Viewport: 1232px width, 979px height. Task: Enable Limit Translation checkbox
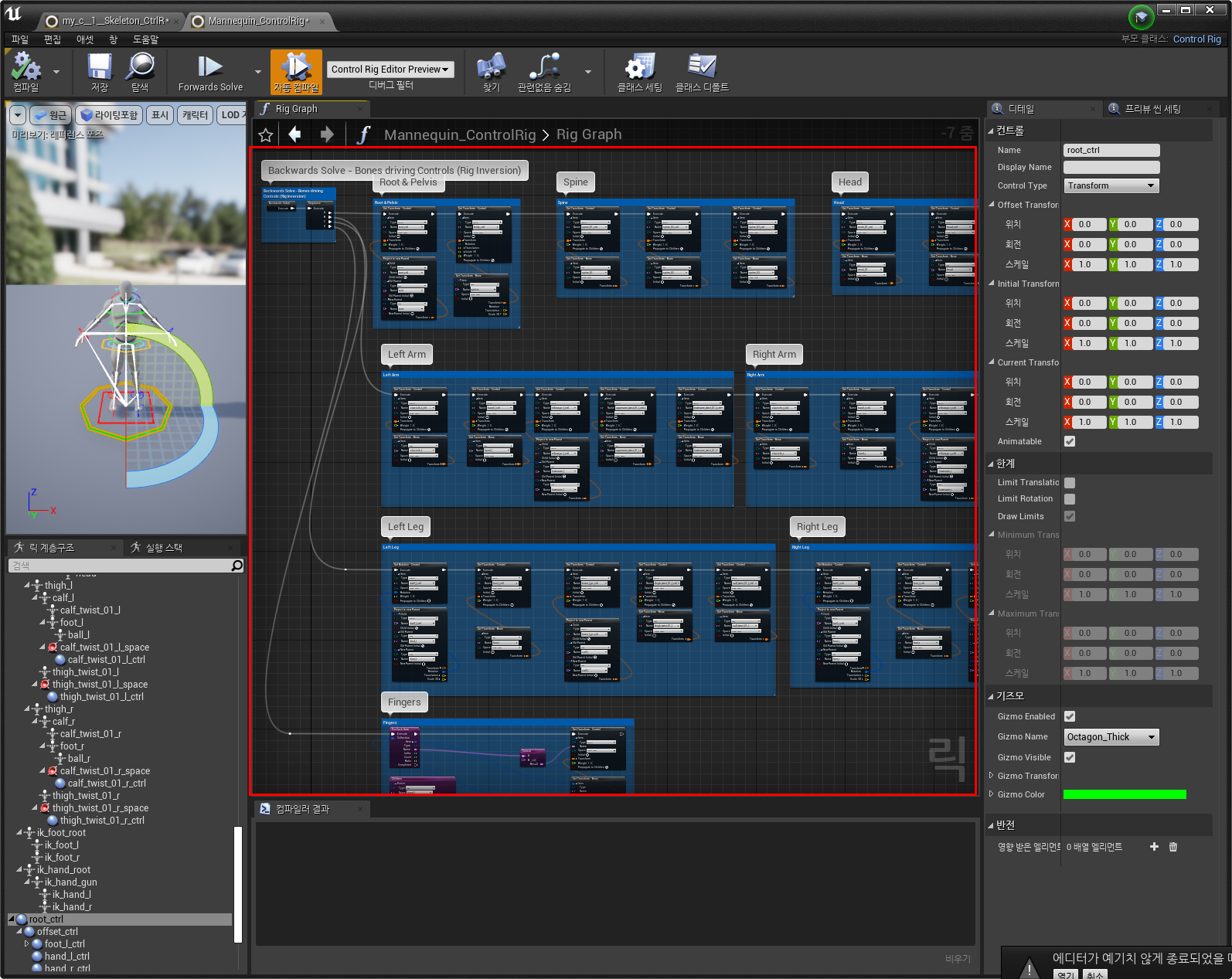pos(1070,482)
